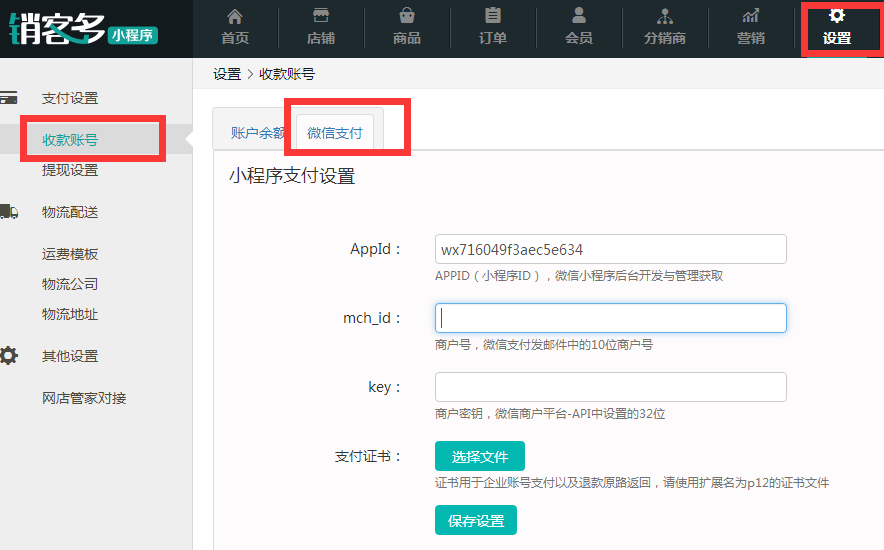
Task: Click the certificate hint about p12 文件
Action: point(632,483)
